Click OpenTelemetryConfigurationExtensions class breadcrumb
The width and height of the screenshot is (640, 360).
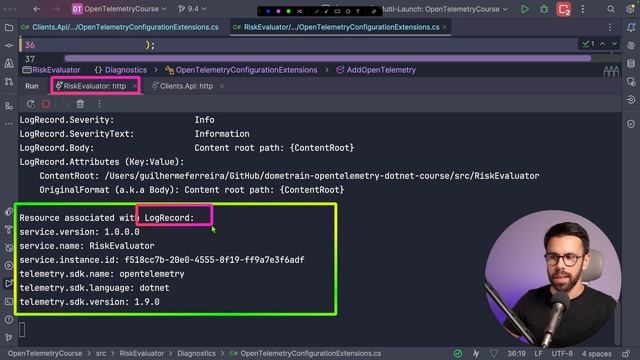click(241, 70)
